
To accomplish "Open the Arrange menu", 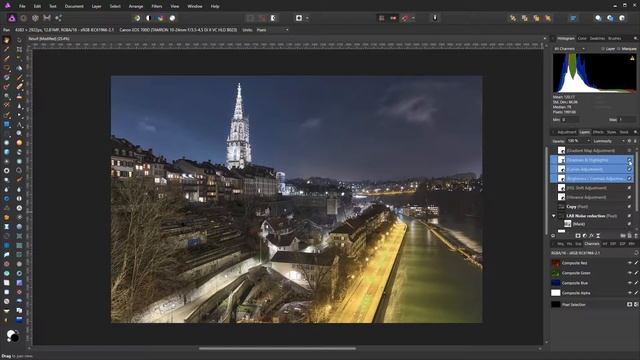I will pos(136,6).
